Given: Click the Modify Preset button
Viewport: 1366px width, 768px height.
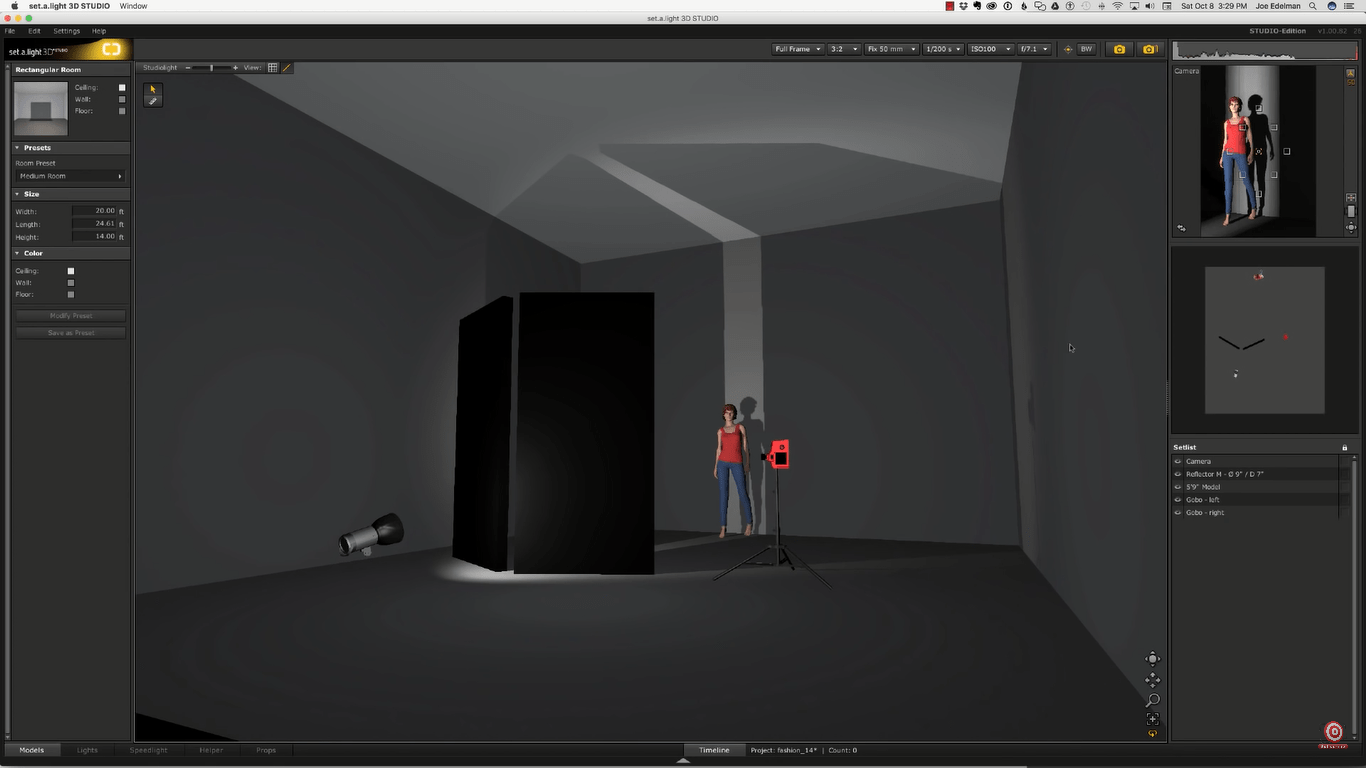Looking at the screenshot, I should point(71,316).
